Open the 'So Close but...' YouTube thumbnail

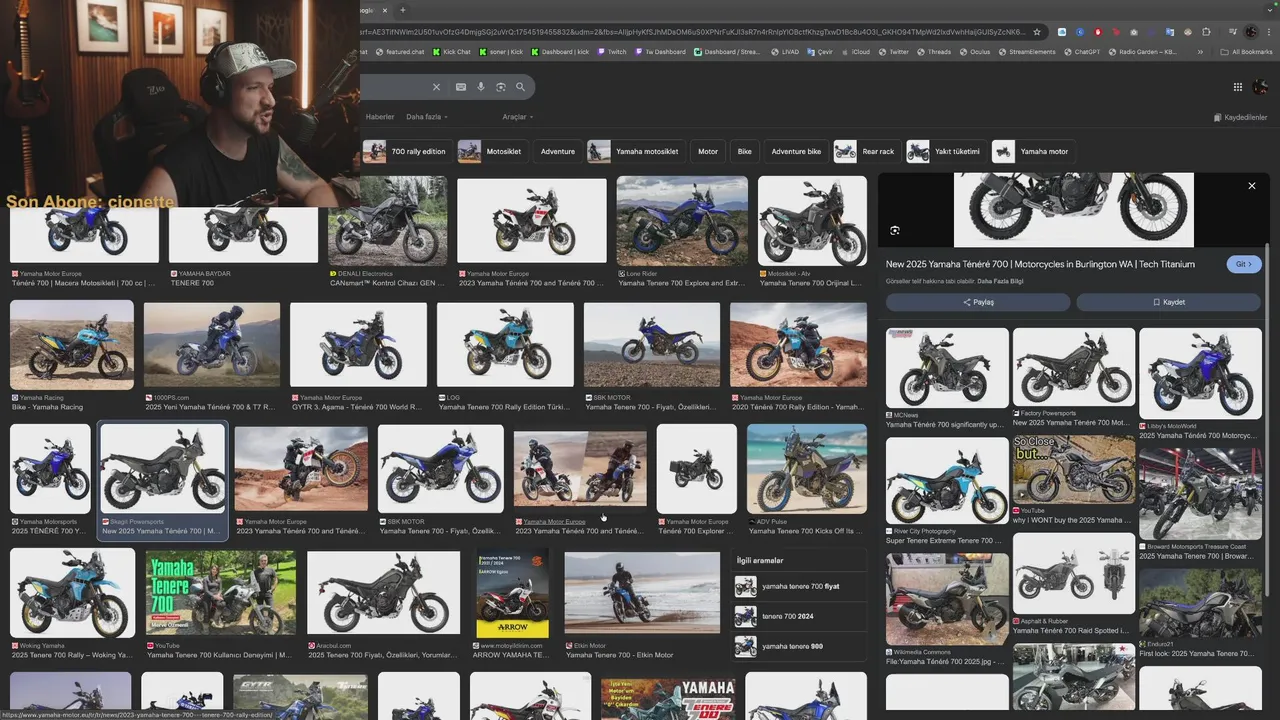click(x=1074, y=470)
